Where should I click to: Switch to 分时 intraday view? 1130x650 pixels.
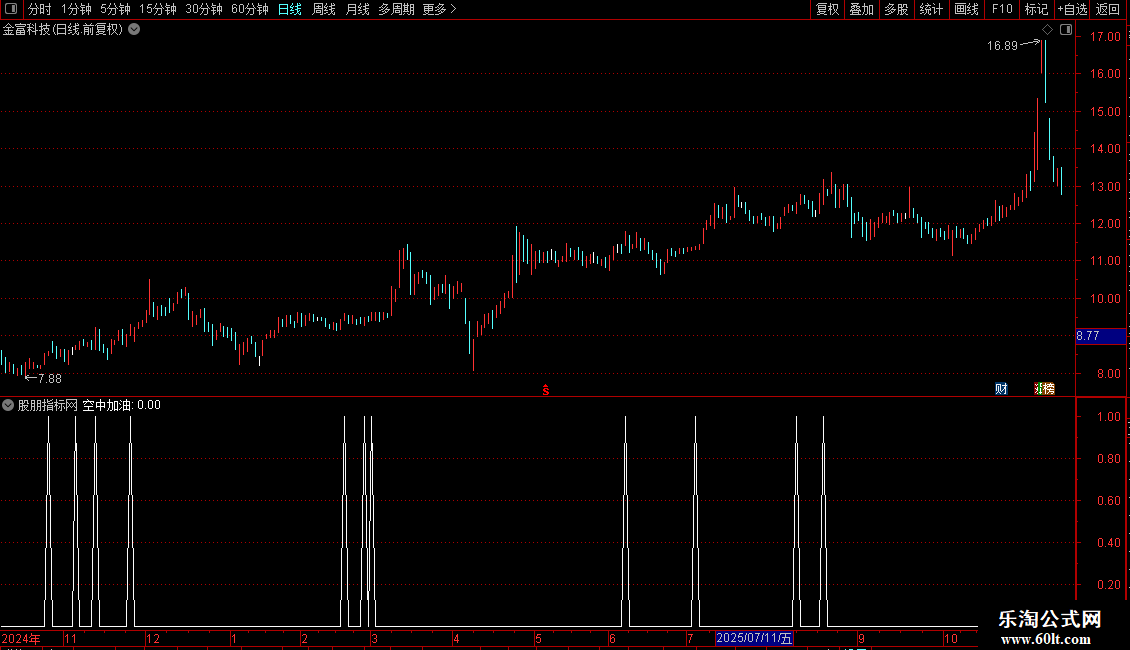40,9
